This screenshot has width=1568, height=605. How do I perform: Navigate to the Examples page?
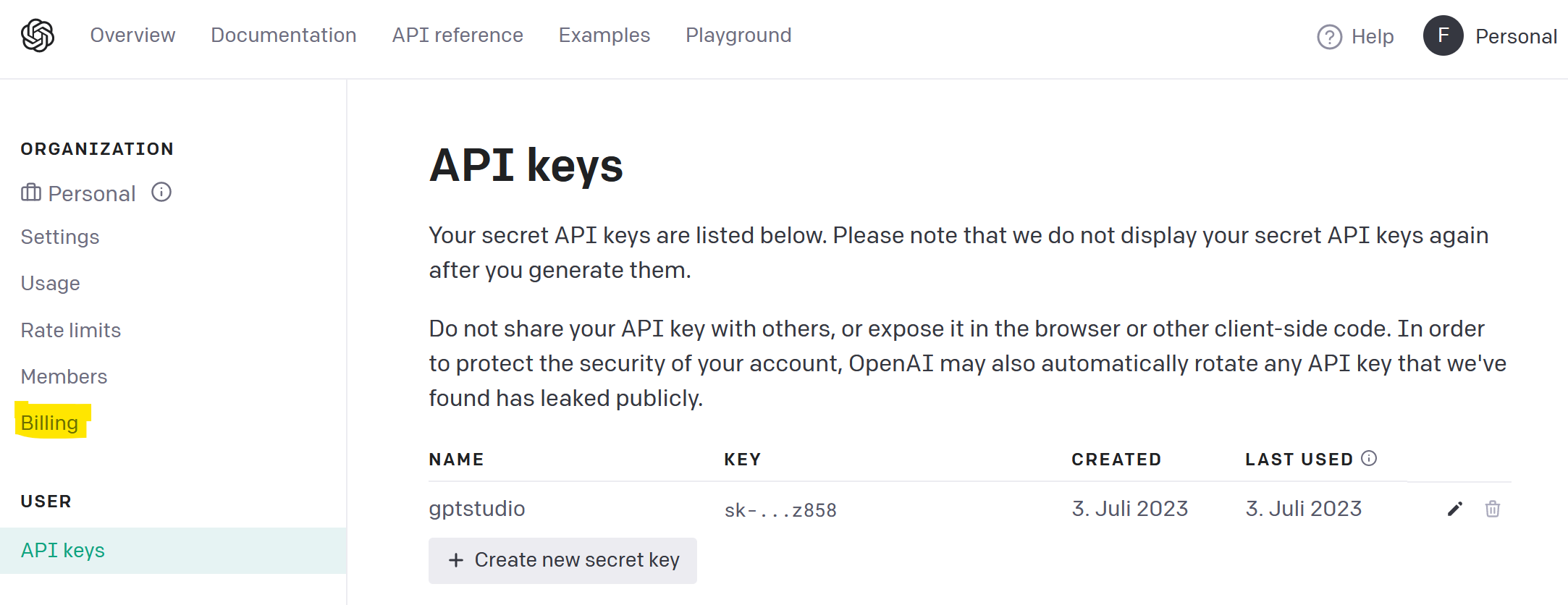tap(604, 35)
